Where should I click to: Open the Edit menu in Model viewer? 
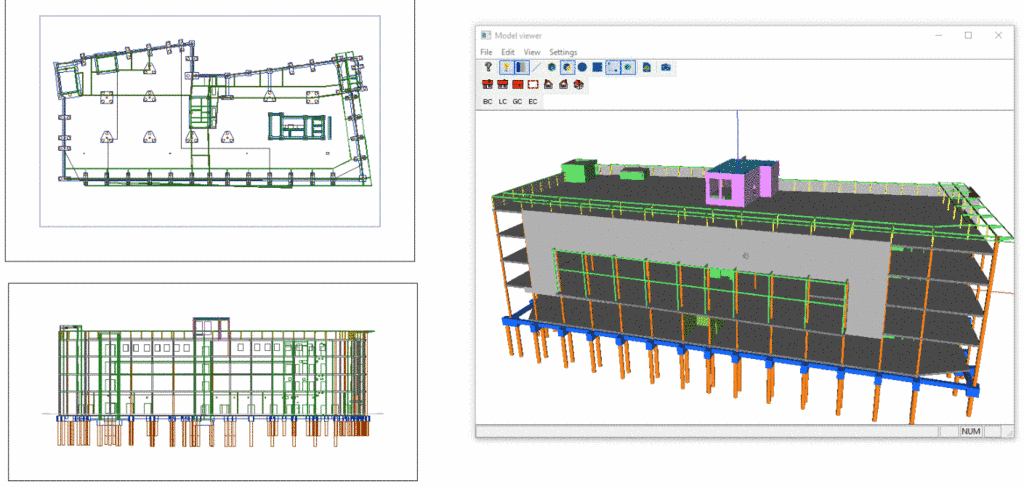(x=508, y=52)
